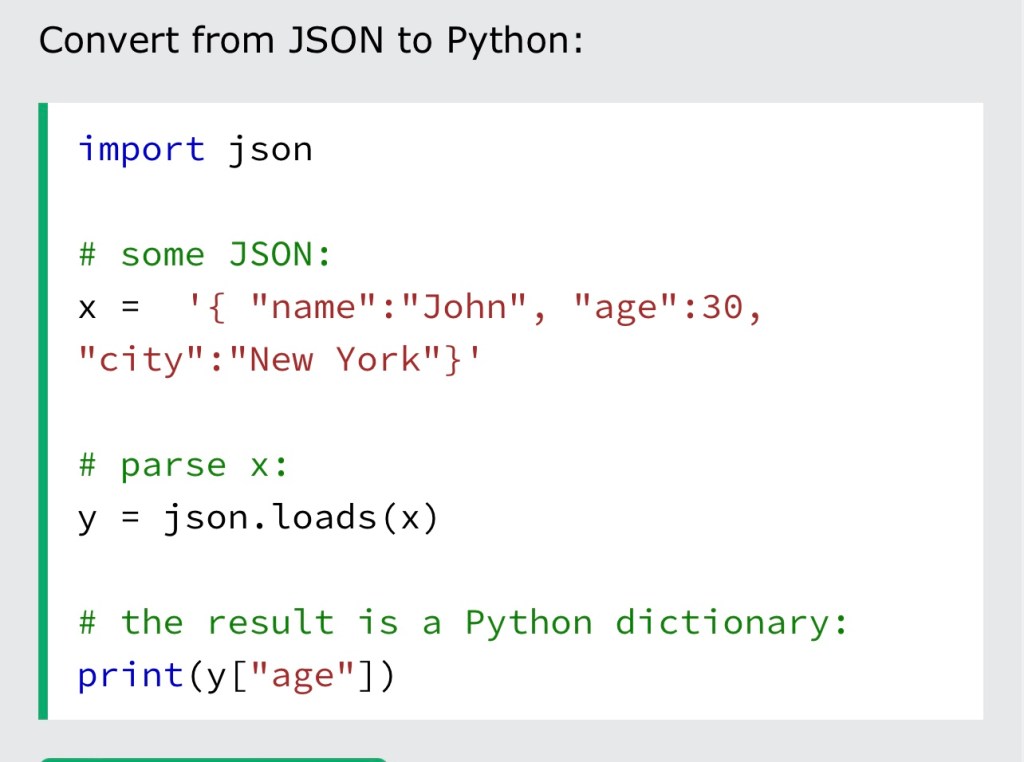Click the "# some JSON:" comment
The width and height of the screenshot is (1024, 762).
204,254
